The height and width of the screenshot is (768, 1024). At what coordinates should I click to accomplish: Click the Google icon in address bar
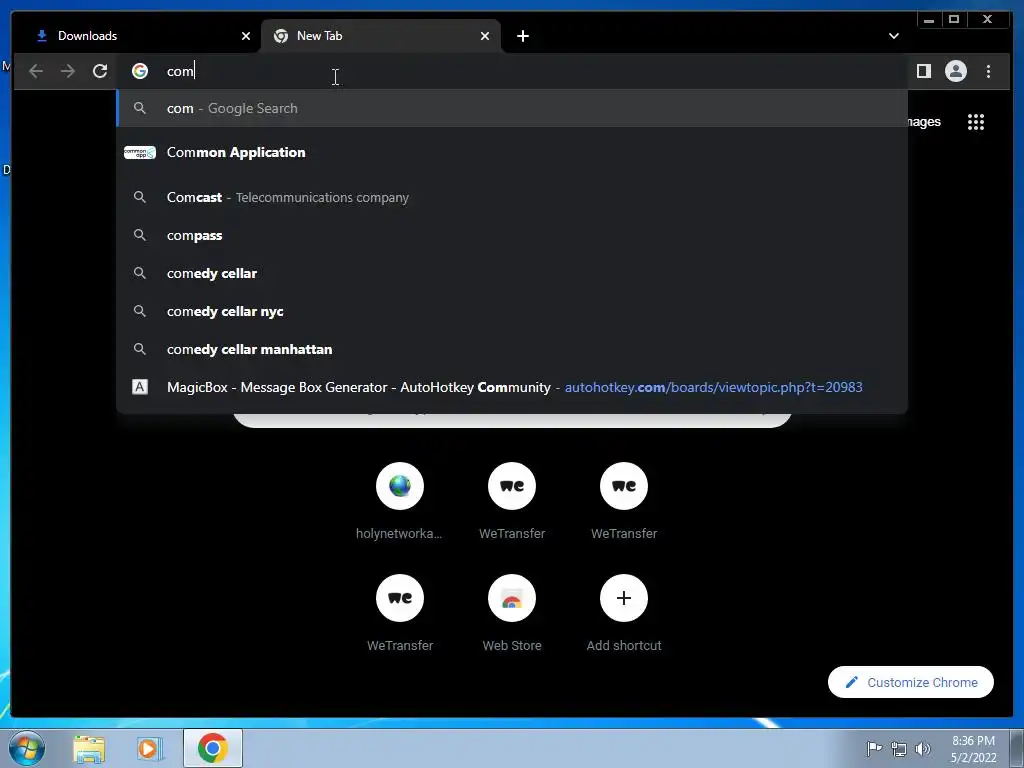click(x=140, y=71)
